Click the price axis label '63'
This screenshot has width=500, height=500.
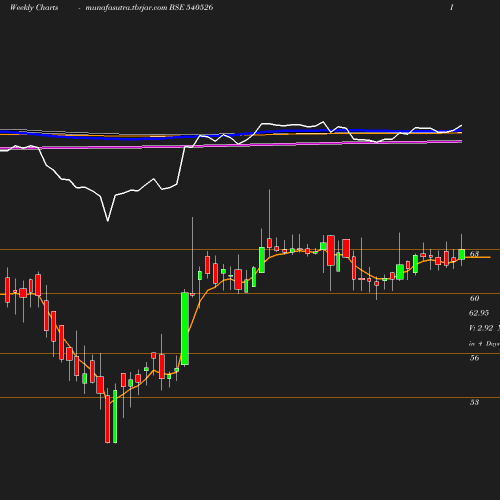(474, 254)
